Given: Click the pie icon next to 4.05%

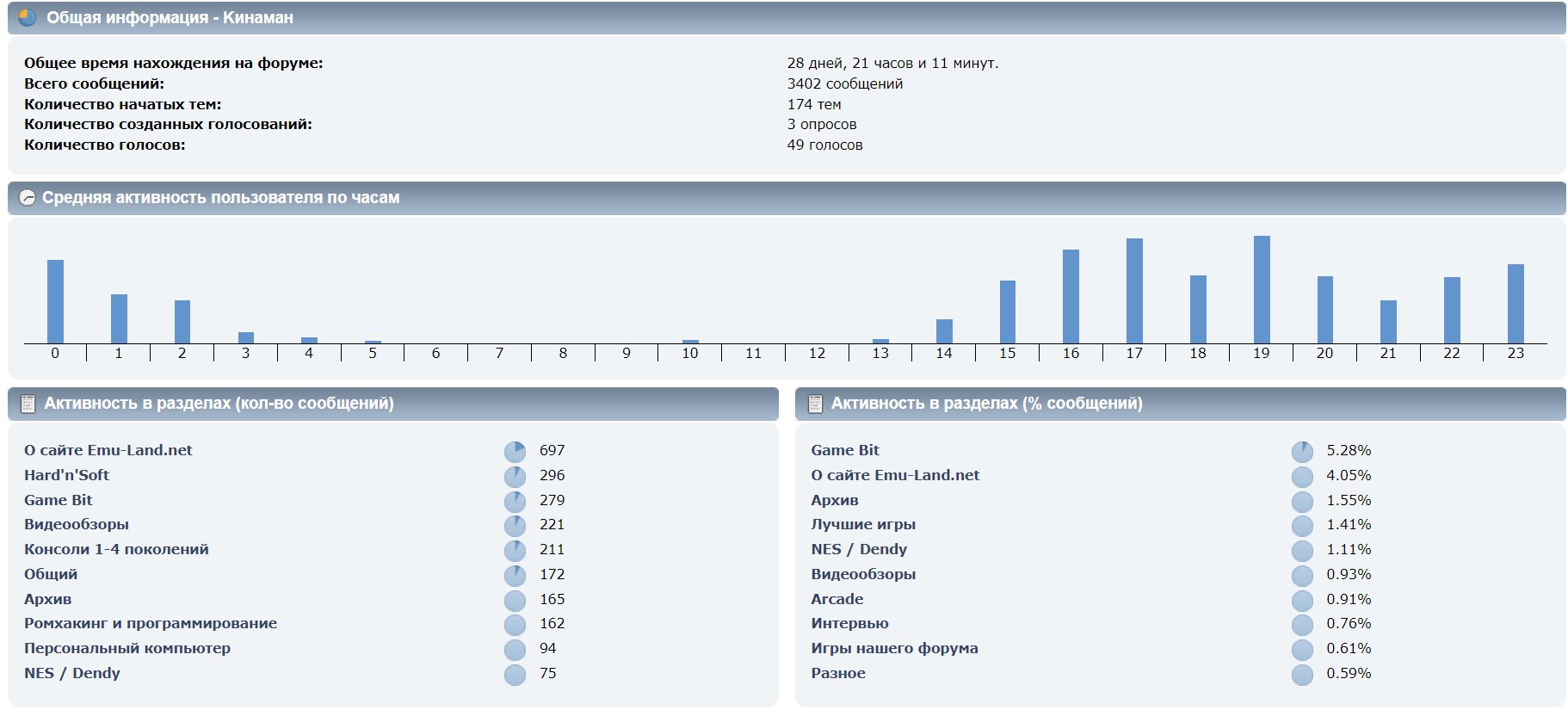Looking at the screenshot, I should (x=1302, y=477).
